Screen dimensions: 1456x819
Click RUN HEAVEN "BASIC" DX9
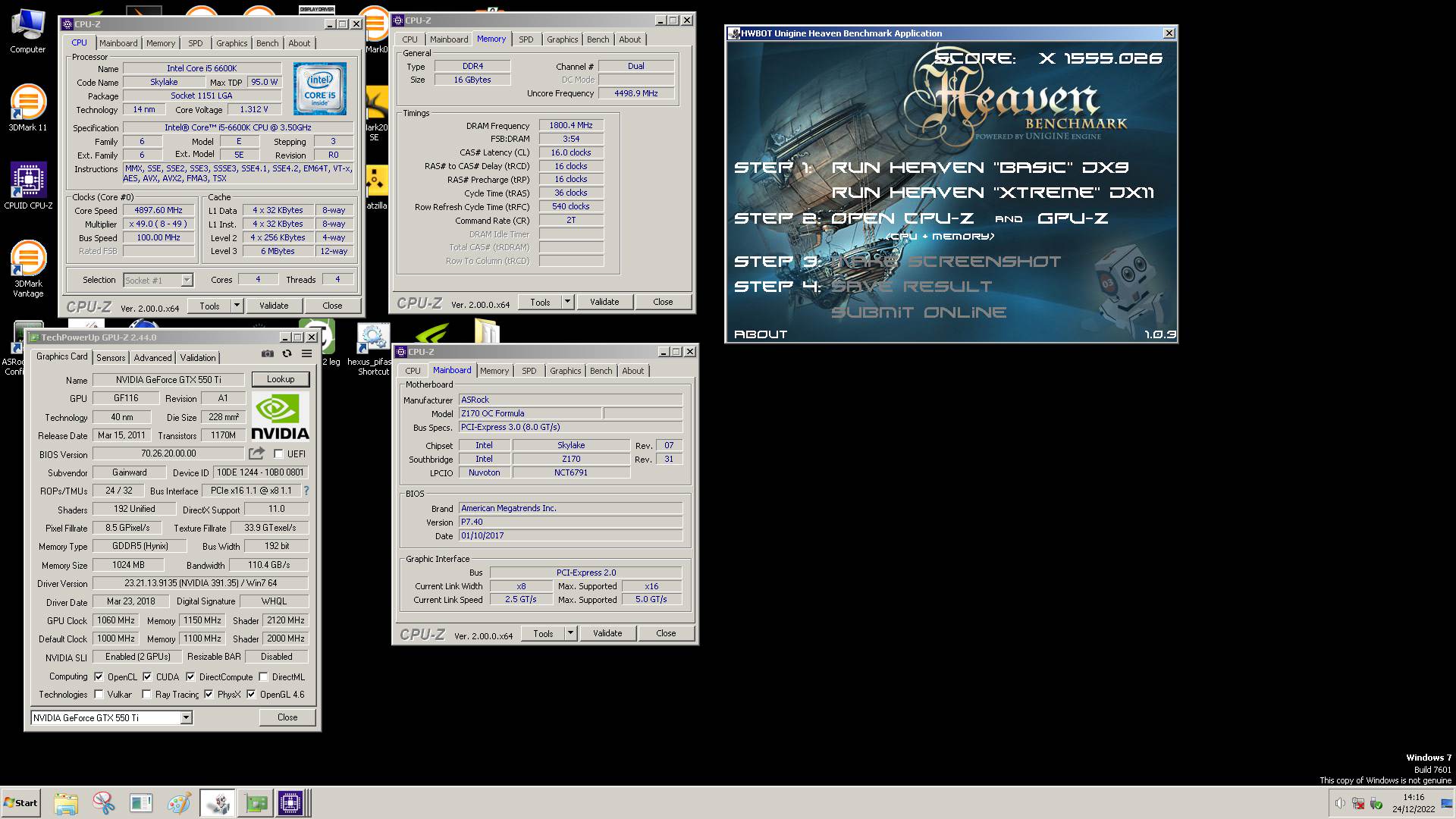pyautogui.click(x=981, y=168)
